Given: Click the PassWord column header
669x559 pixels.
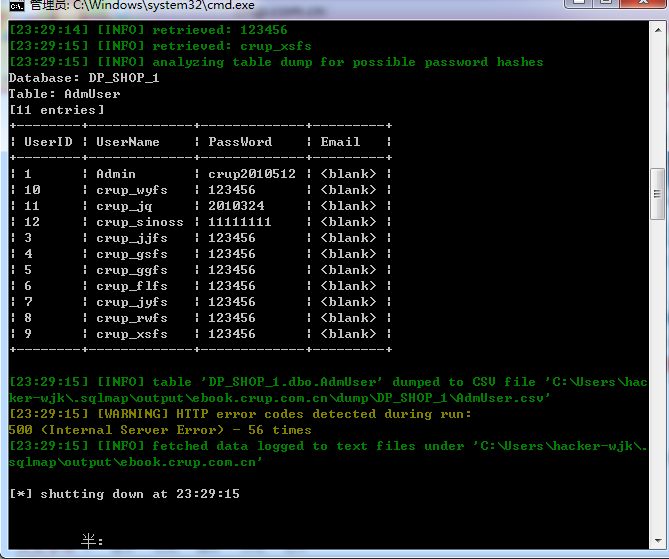Looking at the screenshot, I should [x=240, y=142].
